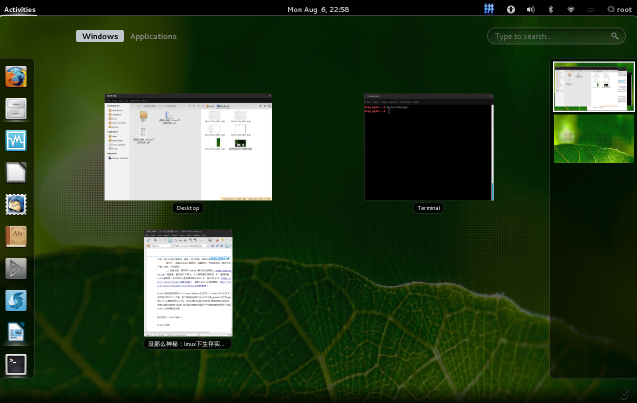Launch Firefox from the dash
Image resolution: width=637 pixels, height=403 pixels.
coord(16,77)
